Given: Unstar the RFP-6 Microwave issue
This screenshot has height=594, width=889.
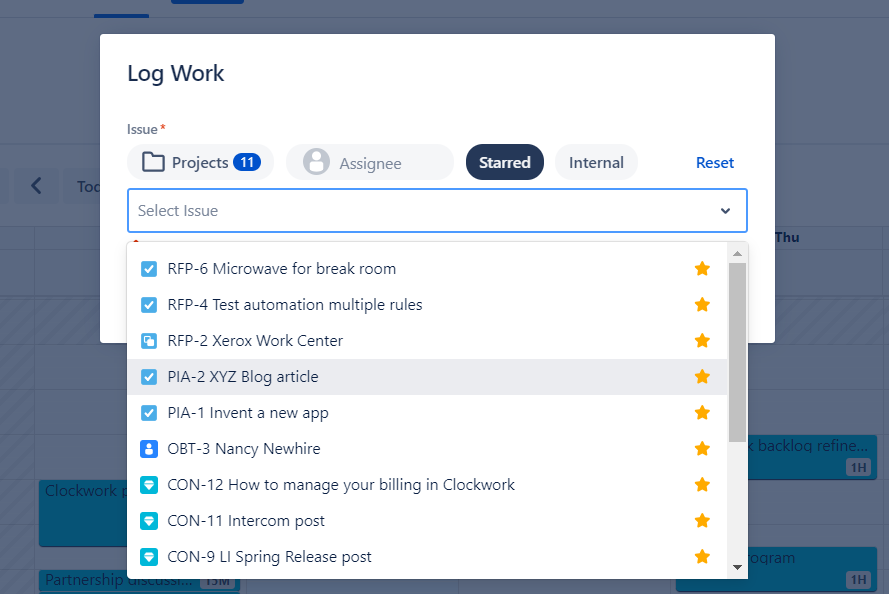Looking at the screenshot, I should (x=702, y=269).
